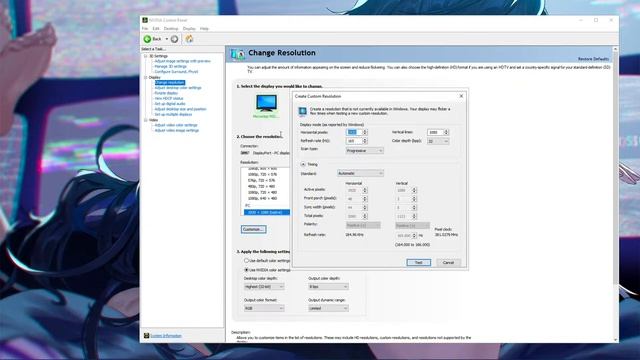The width and height of the screenshot is (640, 360).
Task: Collapse the 3D Settings tree node
Action: click(146, 56)
